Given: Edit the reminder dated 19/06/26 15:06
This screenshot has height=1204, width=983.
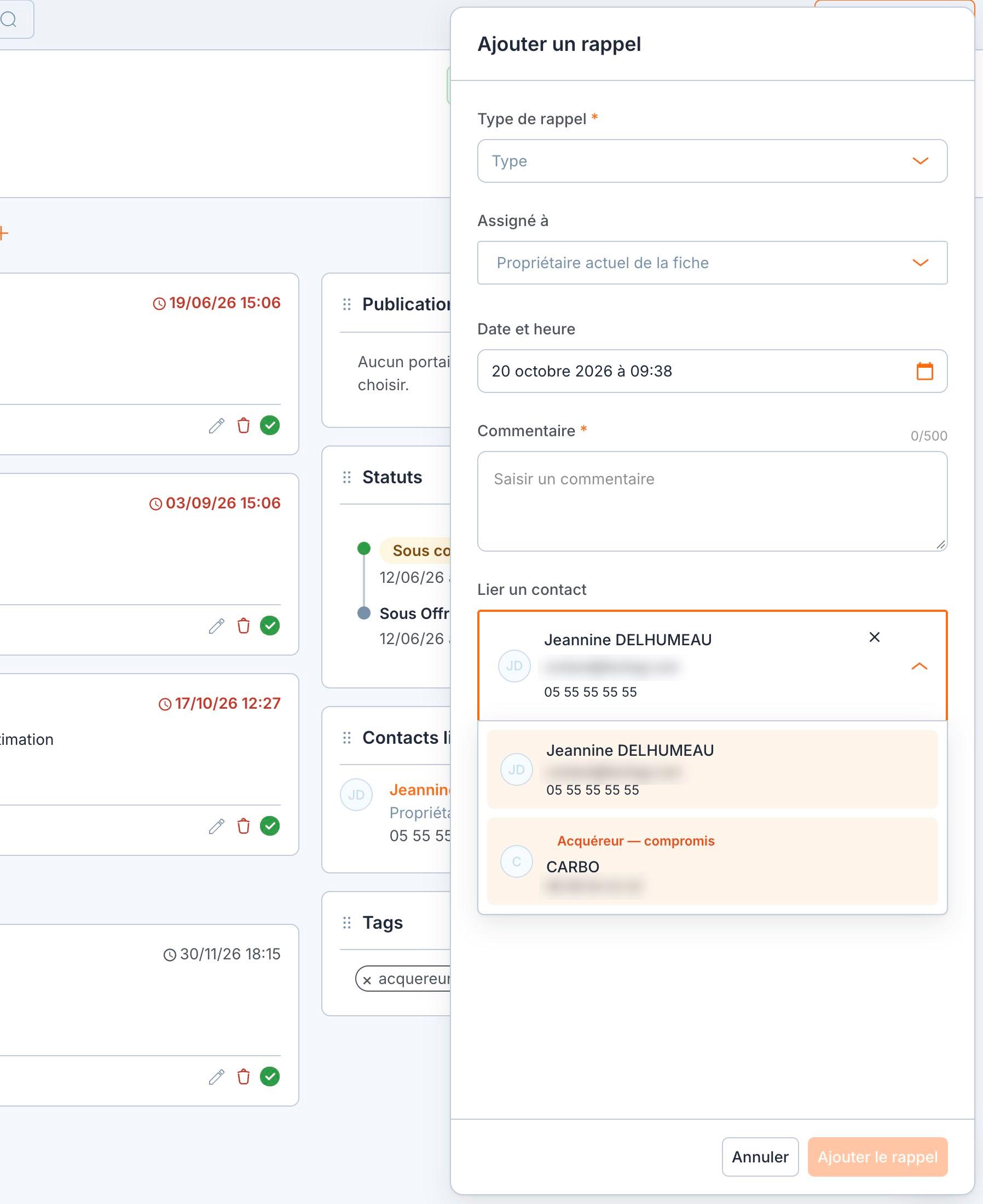Looking at the screenshot, I should click(x=216, y=426).
